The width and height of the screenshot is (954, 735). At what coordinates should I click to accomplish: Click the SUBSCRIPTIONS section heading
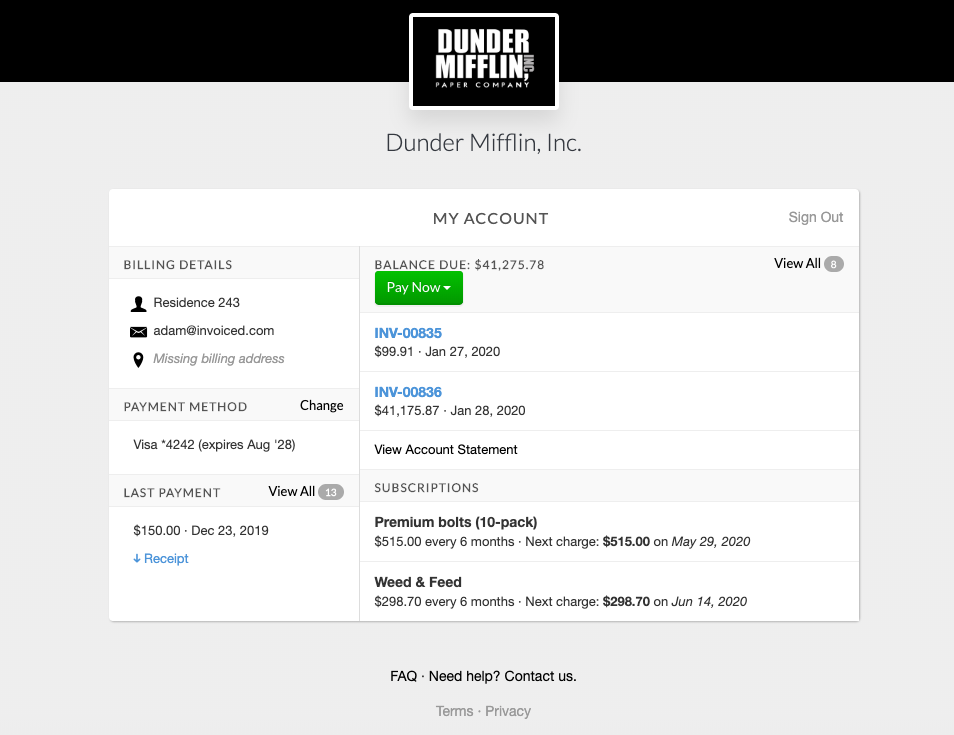click(x=427, y=488)
